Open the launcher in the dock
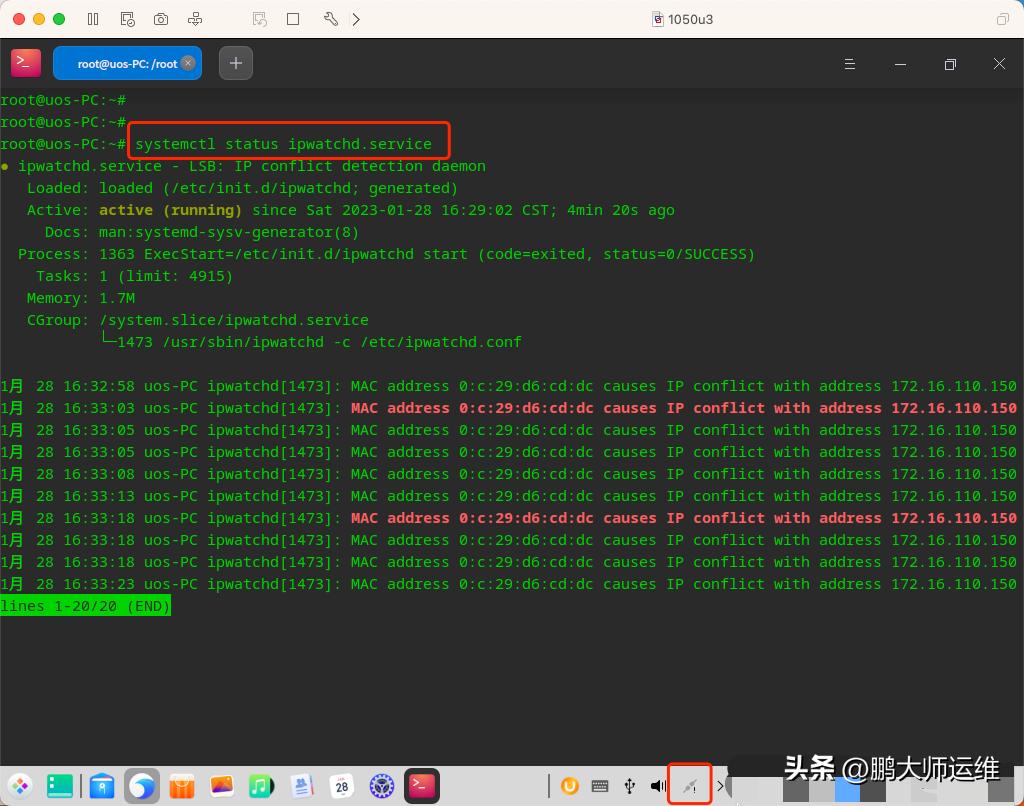Screen dimensions: 1024x806 (20, 786)
